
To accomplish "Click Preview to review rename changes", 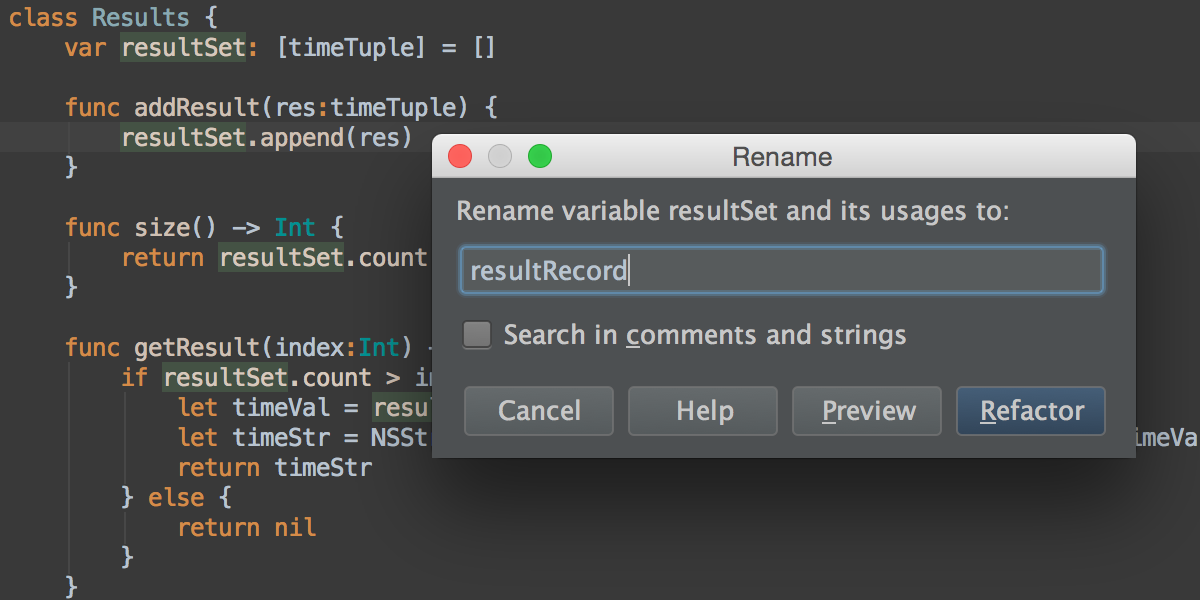I will click(866, 410).
